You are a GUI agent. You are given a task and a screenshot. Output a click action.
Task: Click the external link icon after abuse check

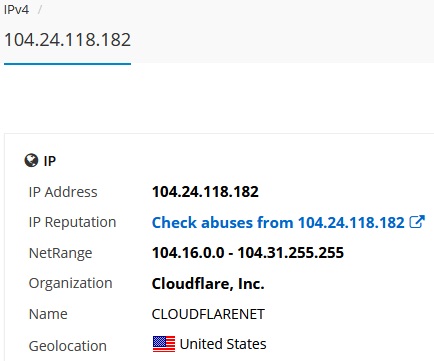[417, 222]
